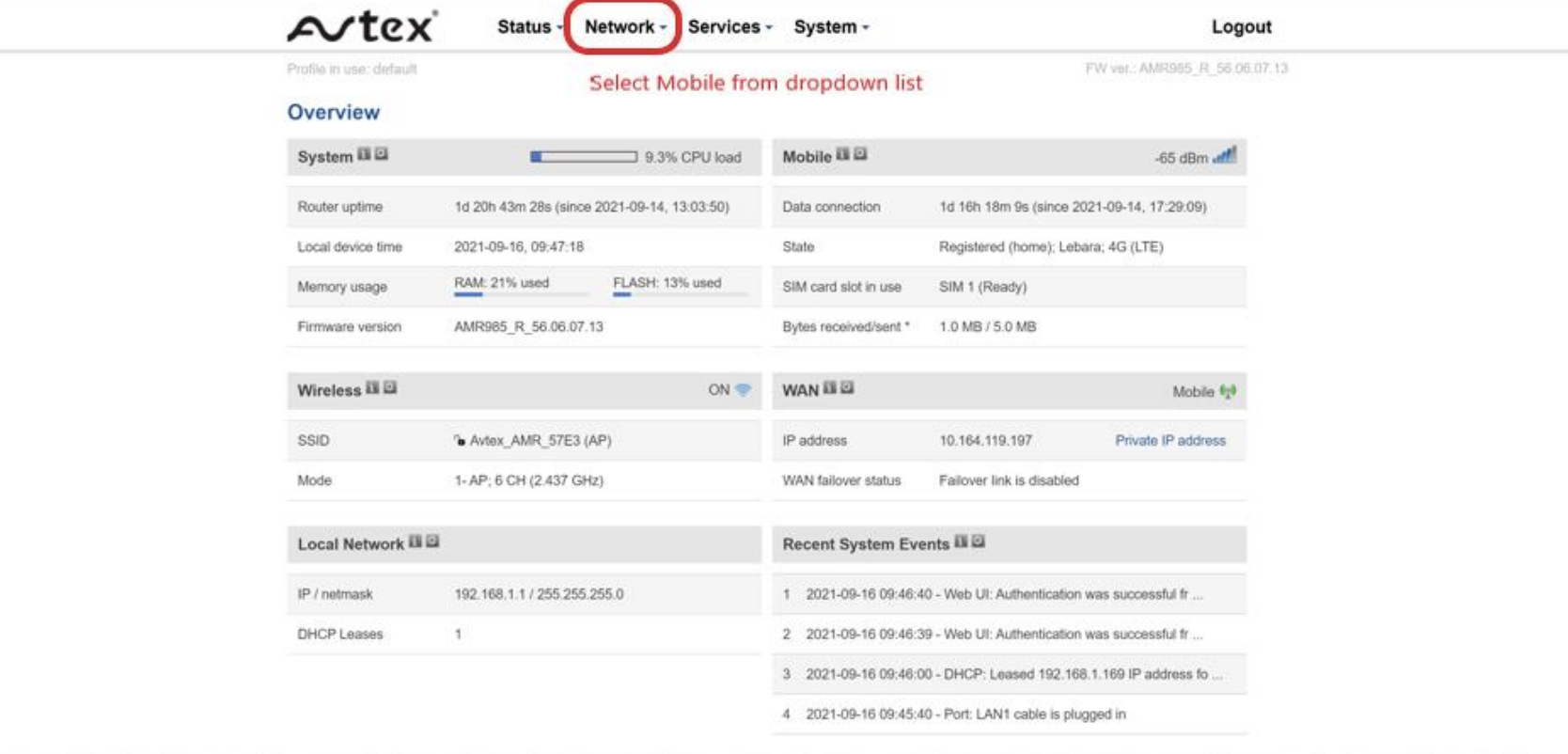
Task: Open the System dropdown menu
Action: pos(831,27)
